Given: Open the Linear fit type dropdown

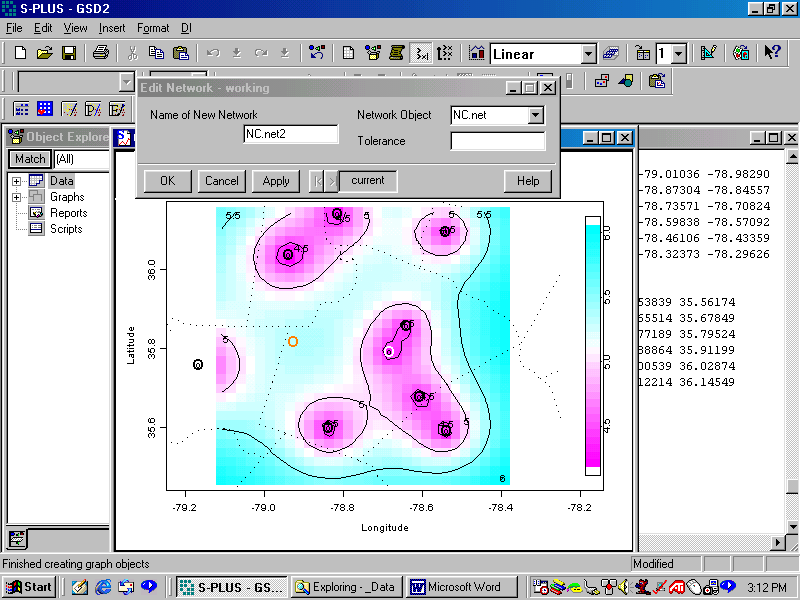Looking at the screenshot, I should pos(588,54).
